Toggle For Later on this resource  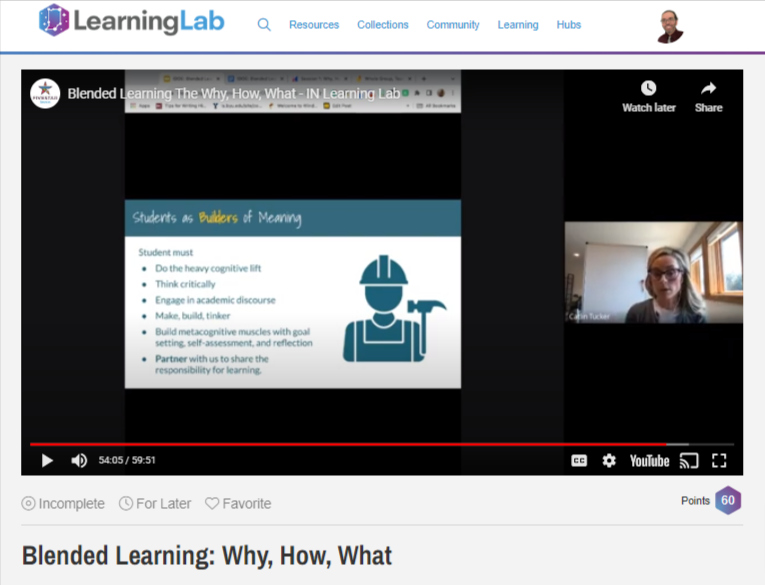(x=155, y=503)
